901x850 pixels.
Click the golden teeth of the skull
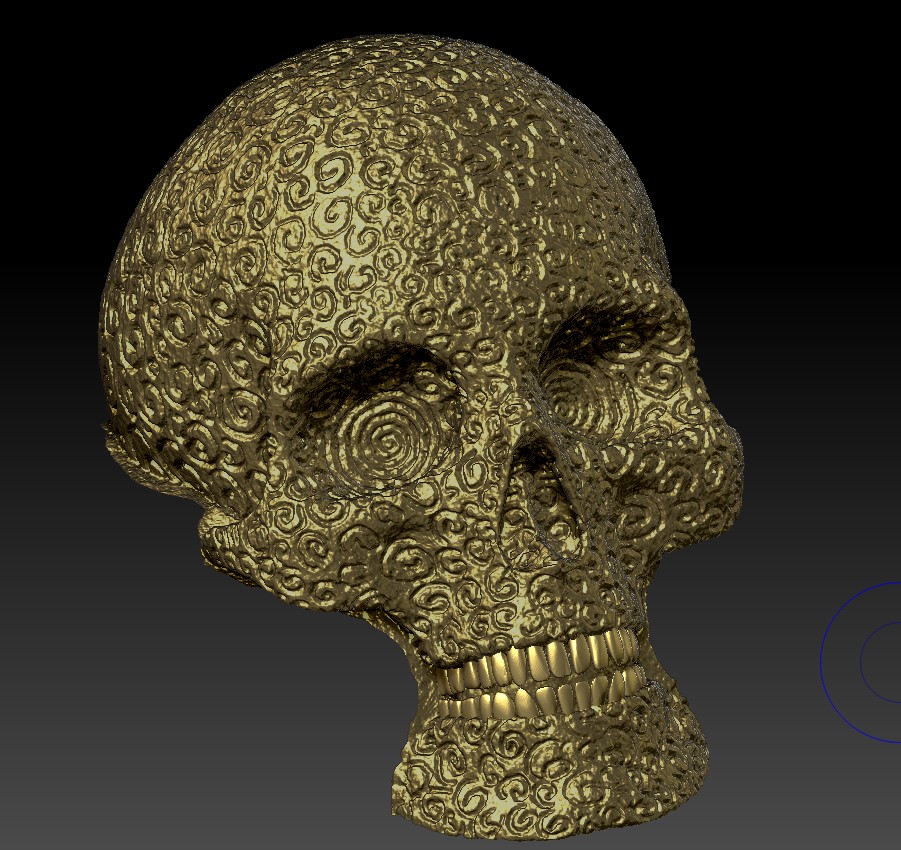coord(539,674)
